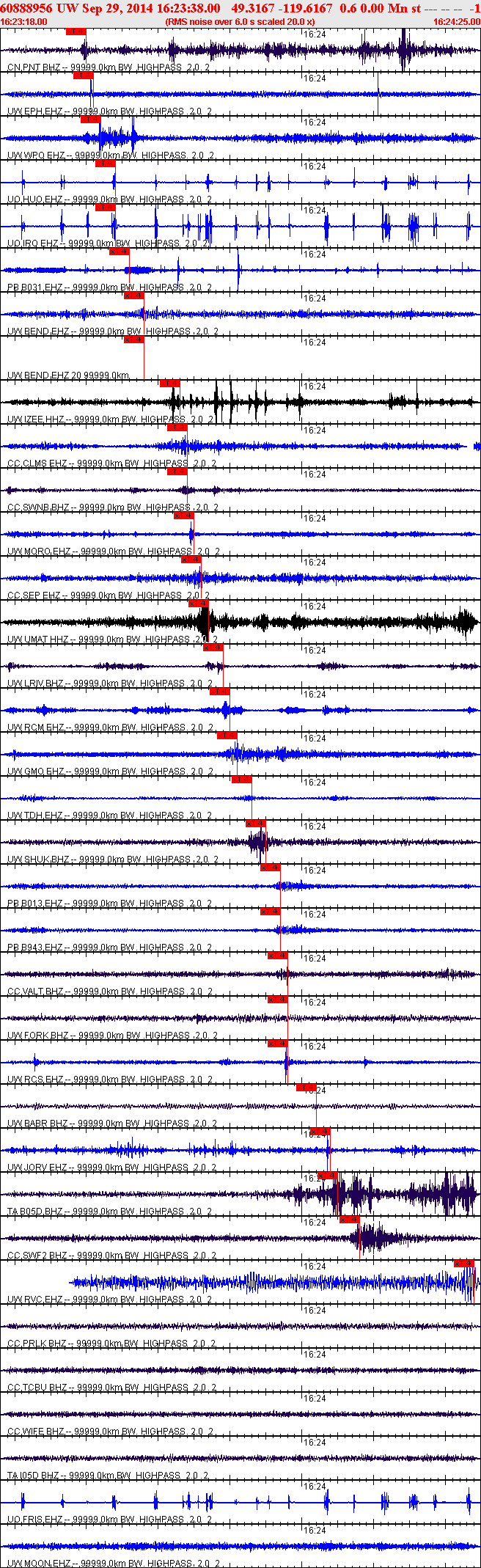The width and height of the screenshot is (481, 1568).
Task: Click the red pick marker on the UW.WPO trace
Action: pos(90,120)
